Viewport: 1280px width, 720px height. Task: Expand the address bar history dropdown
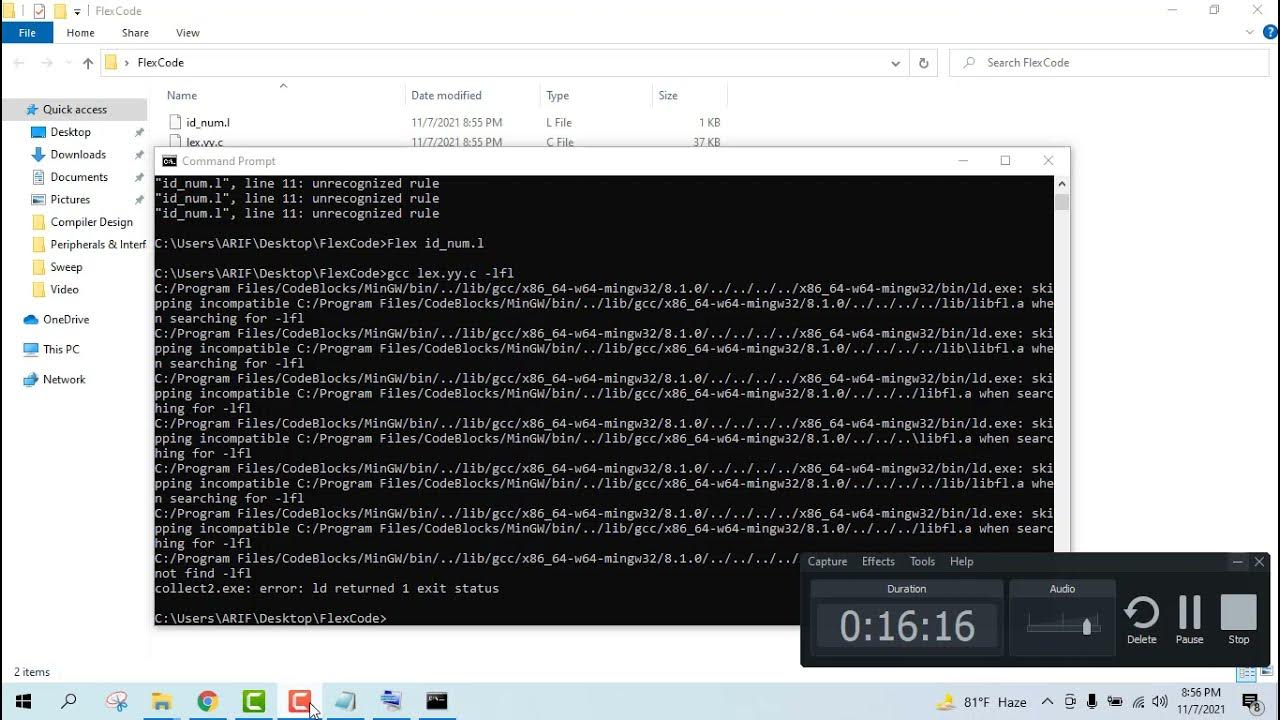coord(895,63)
